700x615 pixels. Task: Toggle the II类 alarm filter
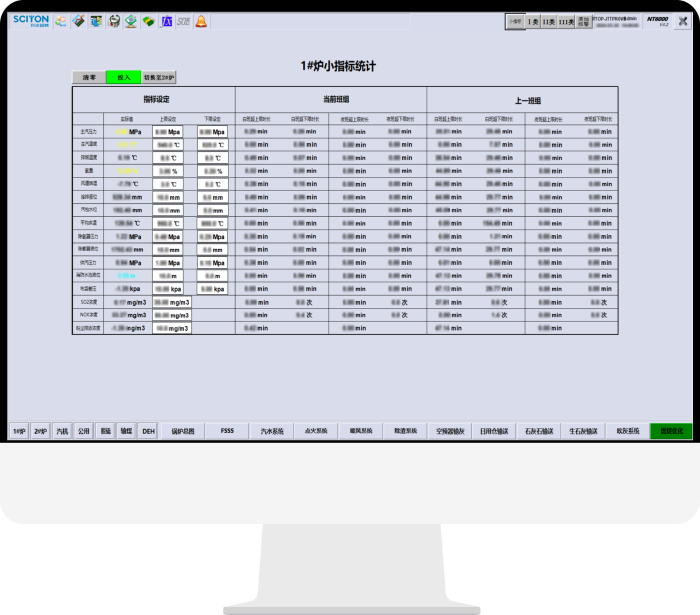pyautogui.click(x=548, y=21)
